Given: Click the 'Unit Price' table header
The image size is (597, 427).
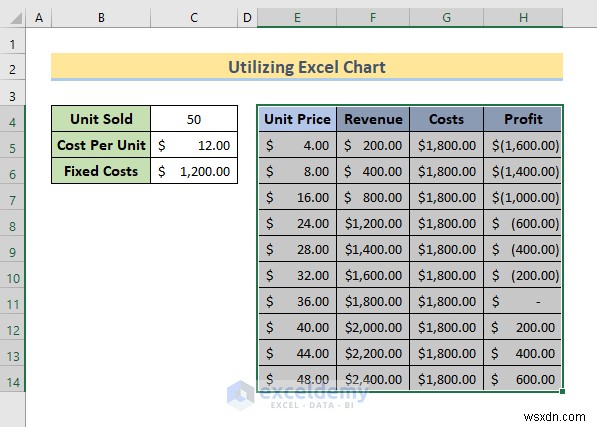Looking at the screenshot, I should (297, 119).
